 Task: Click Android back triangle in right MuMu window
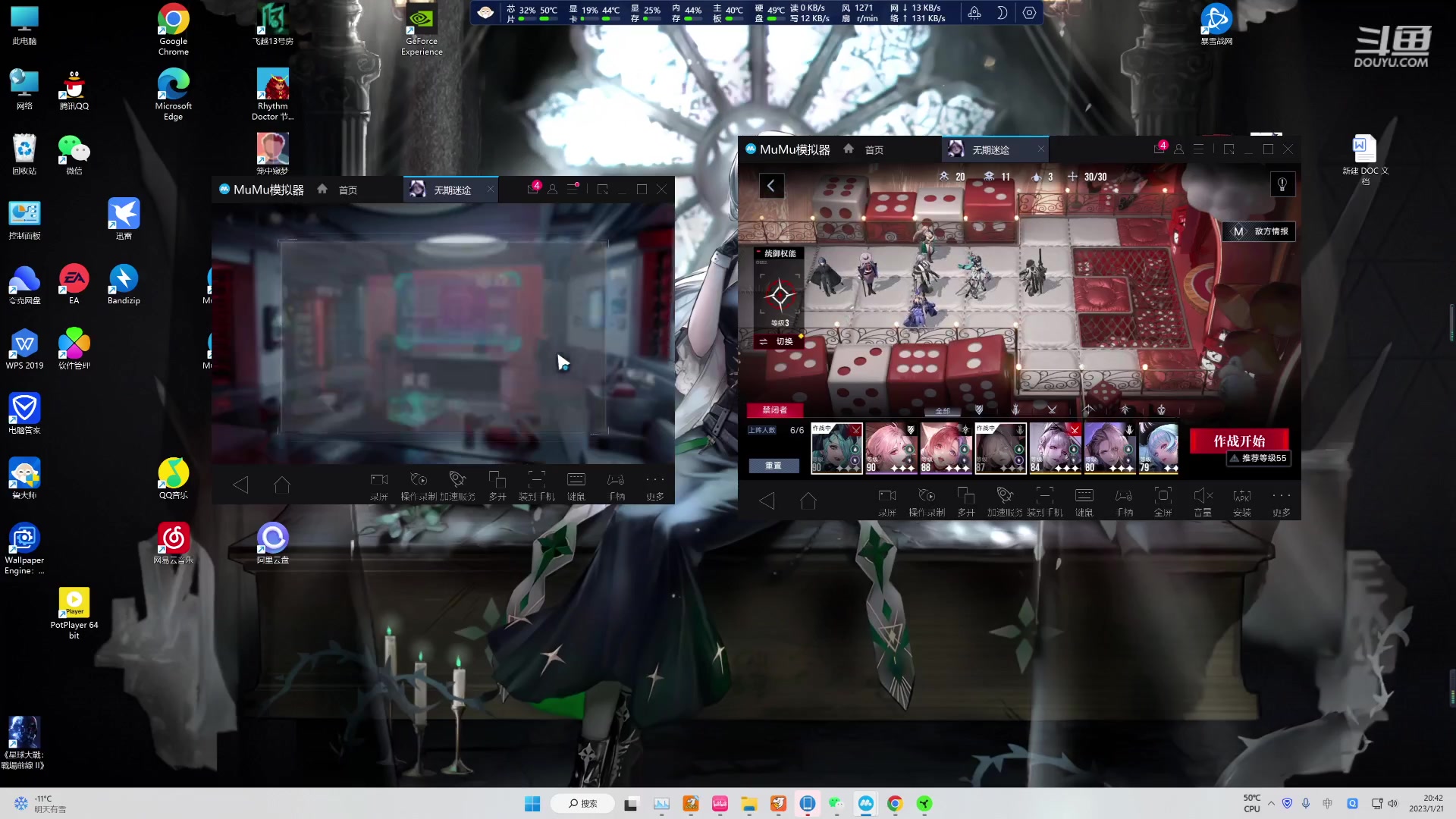pyautogui.click(x=767, y=500)
